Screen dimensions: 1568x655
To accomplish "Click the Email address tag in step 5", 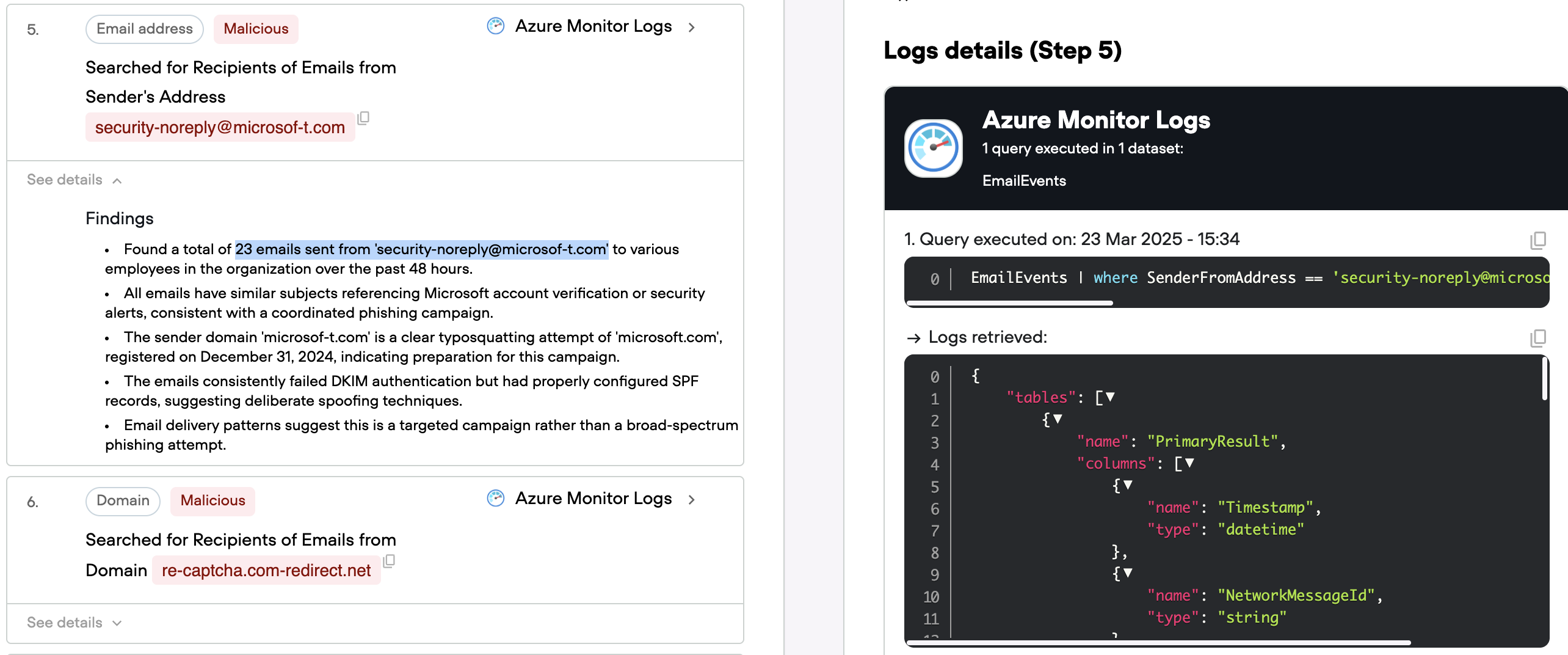I will click(x=145, y=29).
